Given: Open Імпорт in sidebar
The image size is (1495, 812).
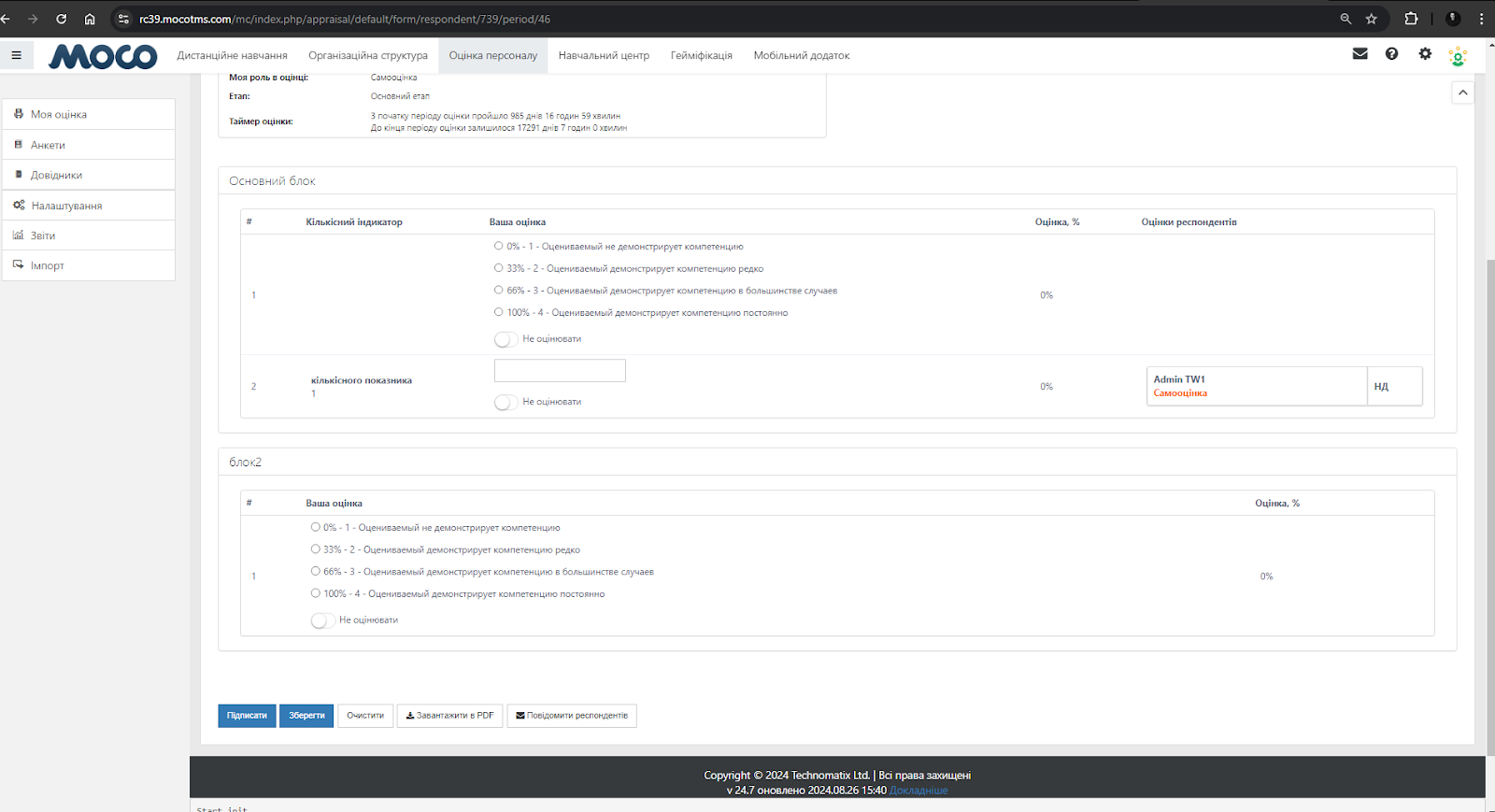Looking at the screenshot, I should tap(89, 265).
